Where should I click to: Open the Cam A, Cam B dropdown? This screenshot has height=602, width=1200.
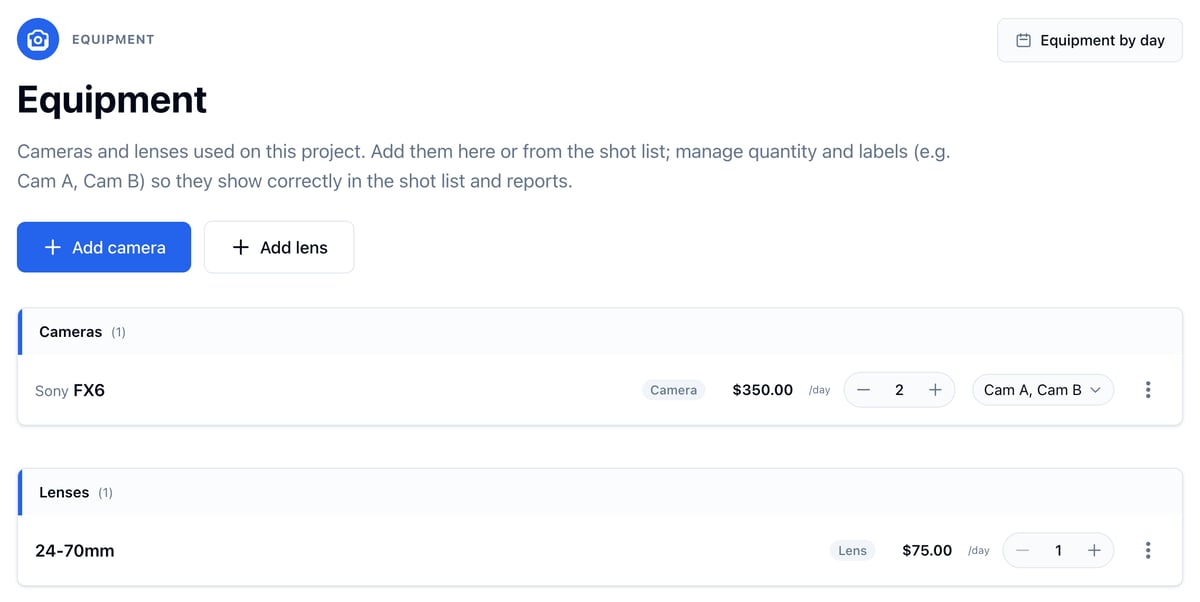(x=1043, y=390)
